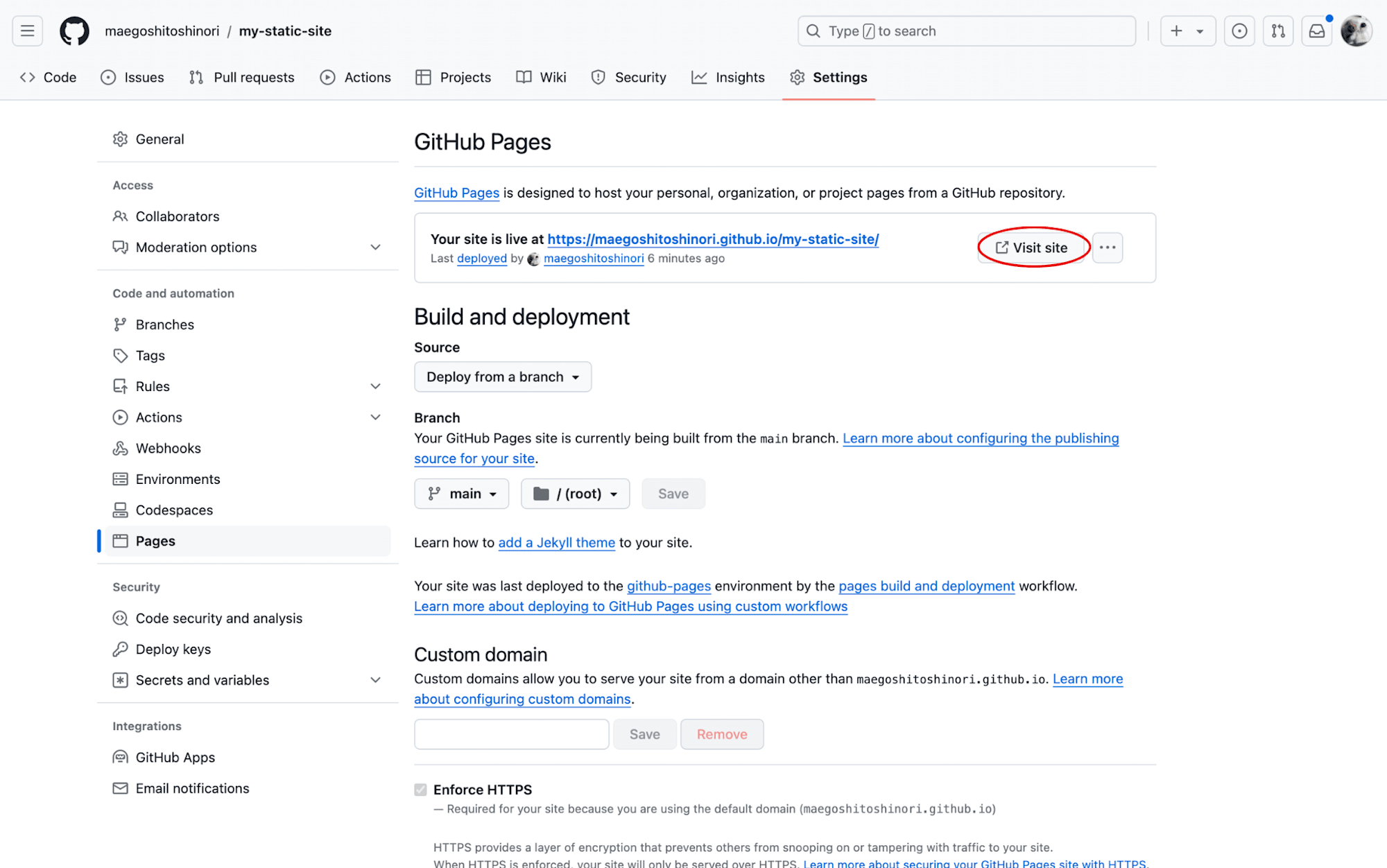The width and height of the screenshot is (1387, 868).
Task: Open the deployed link under site URL
Action: [x=482, y=259]
